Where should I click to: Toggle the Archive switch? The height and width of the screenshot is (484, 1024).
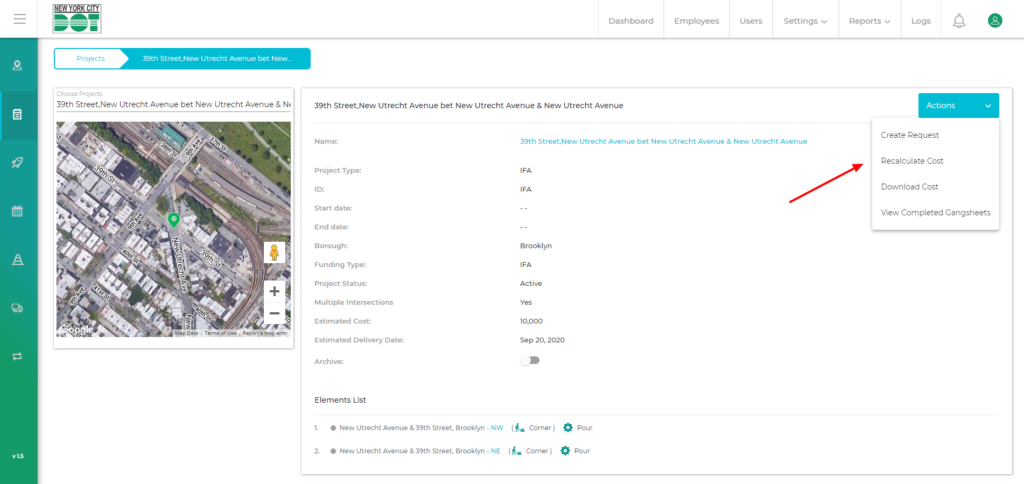pyautogui.click(x=529, y=360)
